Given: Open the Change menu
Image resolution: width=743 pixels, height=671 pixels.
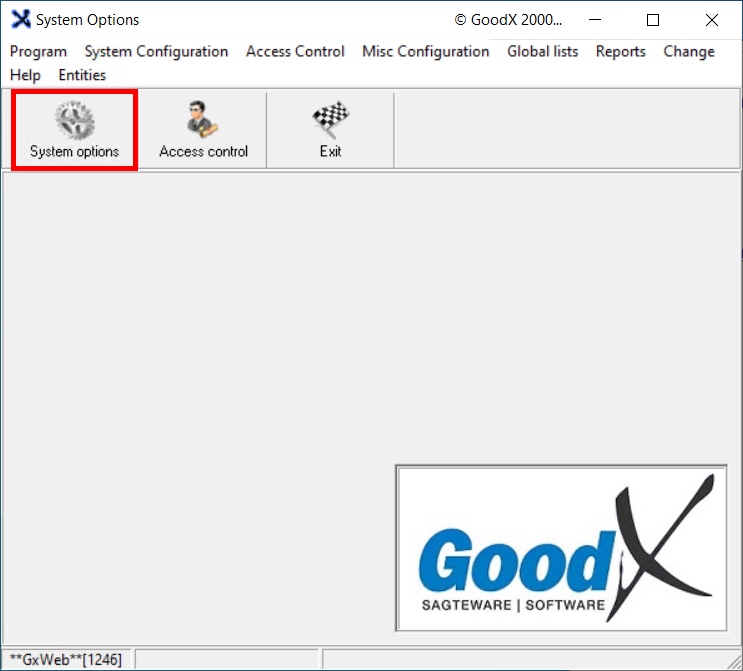Looking at the screenshot, I should click(689, 51).
